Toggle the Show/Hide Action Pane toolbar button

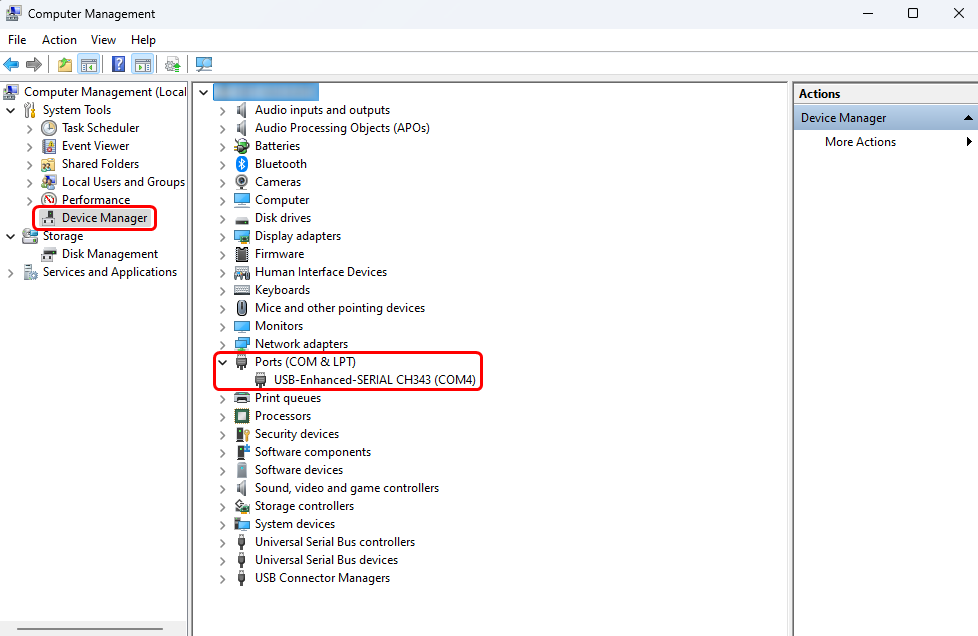pos(143,65)
